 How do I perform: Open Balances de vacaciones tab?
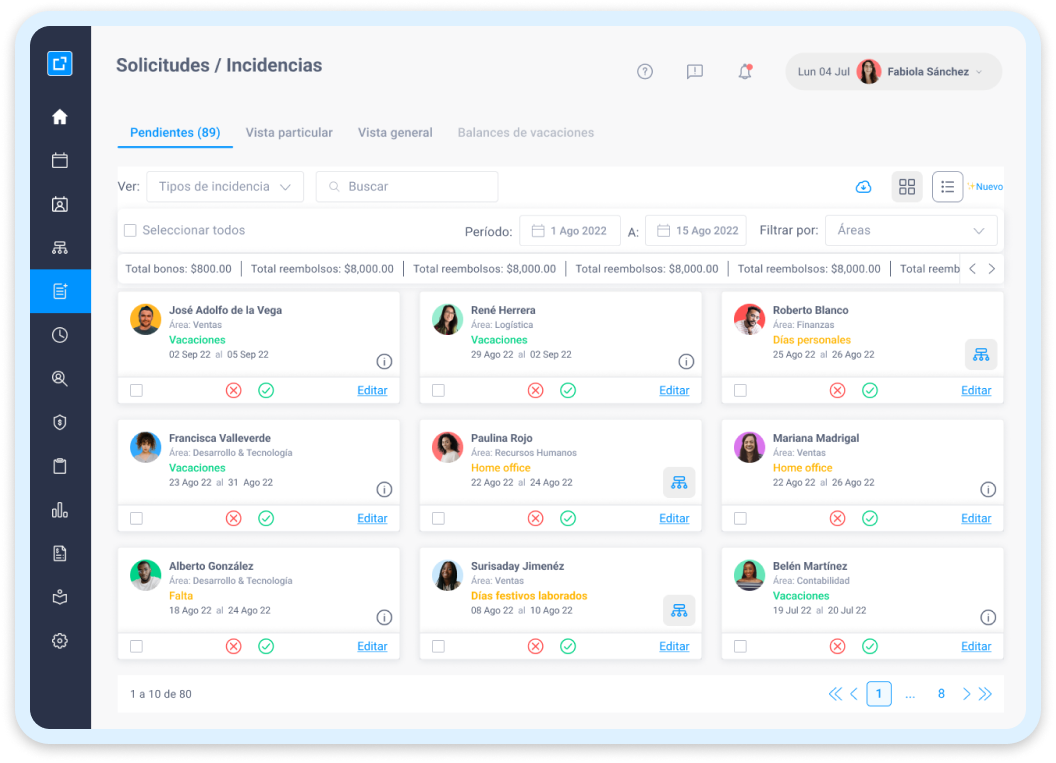(x=526, y=133)
